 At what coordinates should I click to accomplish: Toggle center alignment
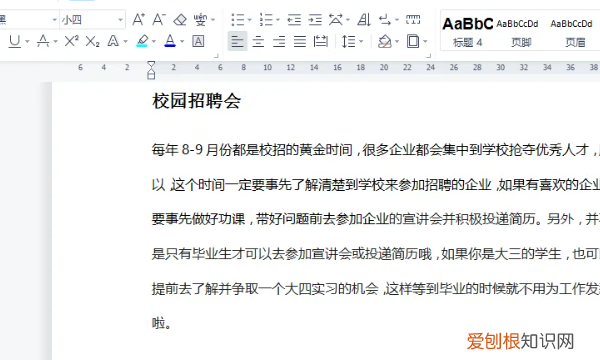tap(258, 41)
